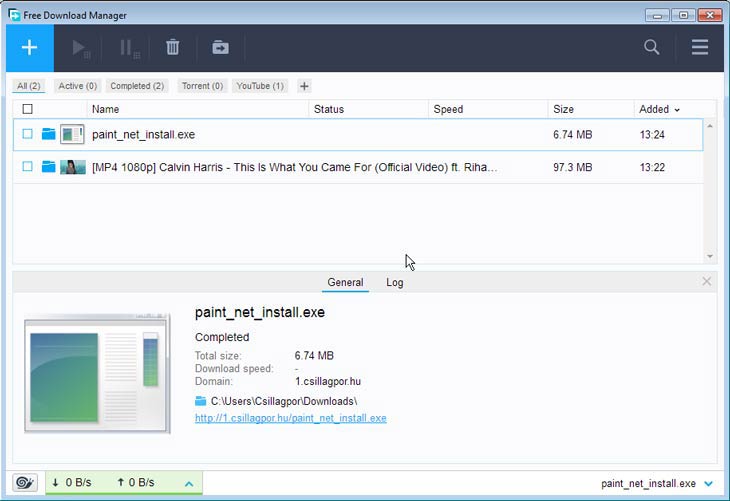Select the Completed (2) filter tab
The height and width of the screenshot is (501, 730).
(137, 86)
